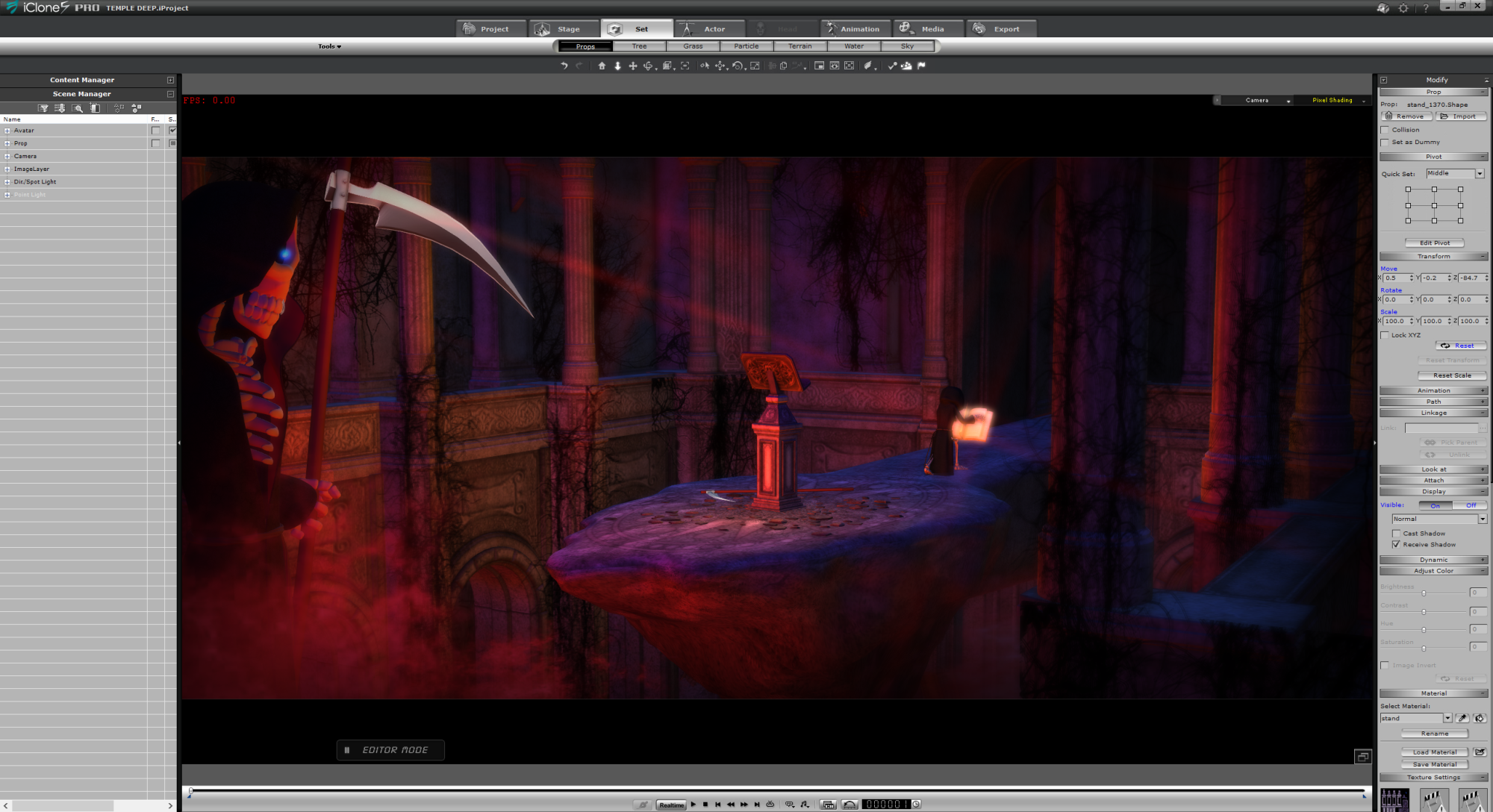Click the Home camera view icon

click(602, 66)
